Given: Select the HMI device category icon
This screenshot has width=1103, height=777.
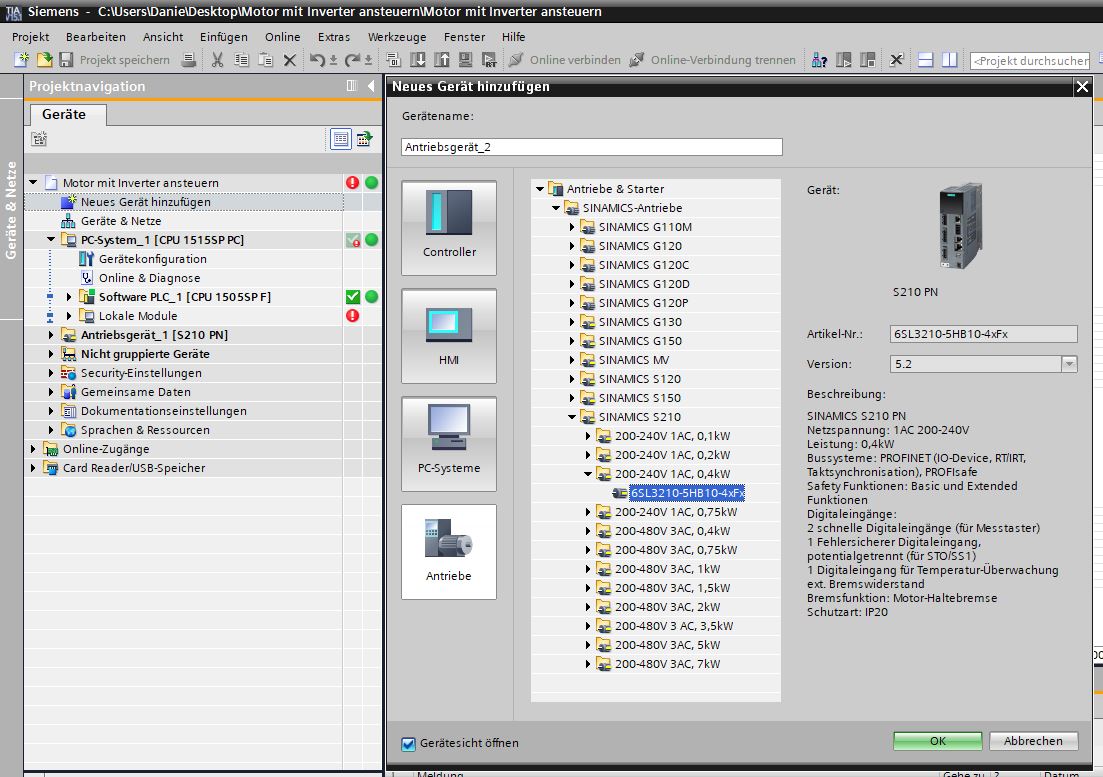Looking at the screenshot, I should coord(448,335).
